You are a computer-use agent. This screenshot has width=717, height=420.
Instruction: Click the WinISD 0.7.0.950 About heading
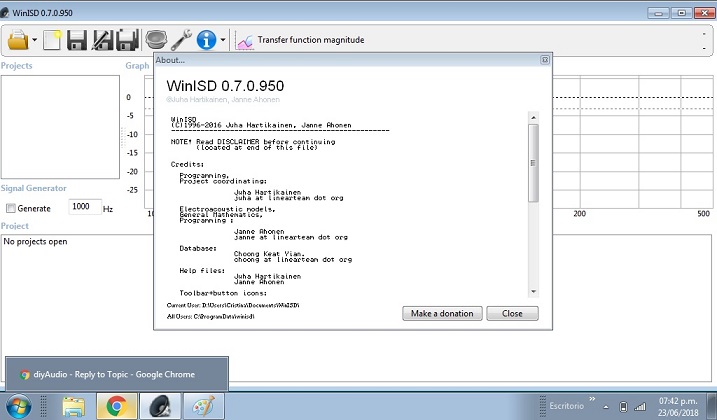point(225,86)
